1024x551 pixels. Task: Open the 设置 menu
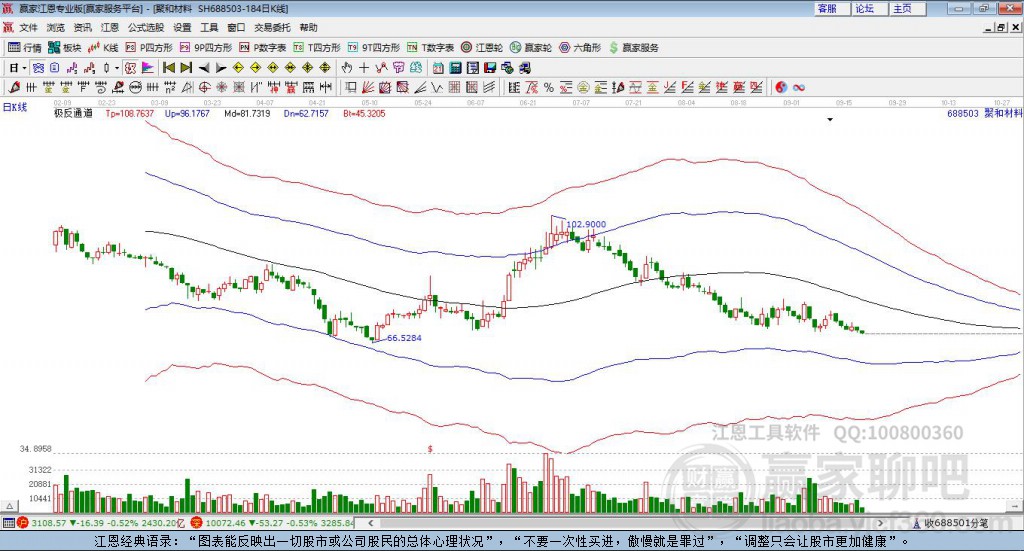[182, 27]
